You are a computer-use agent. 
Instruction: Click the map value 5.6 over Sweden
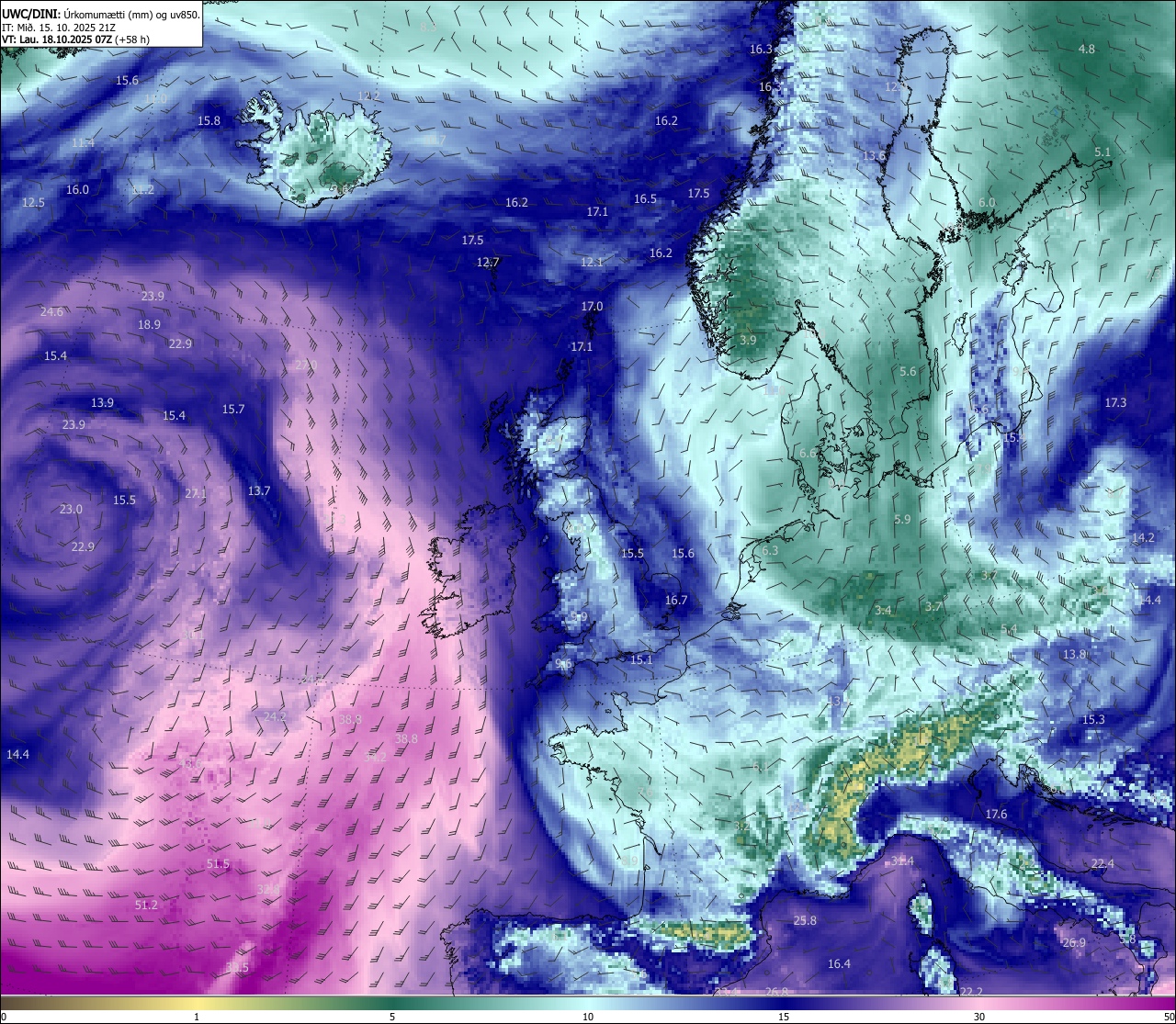pos(908,372)
